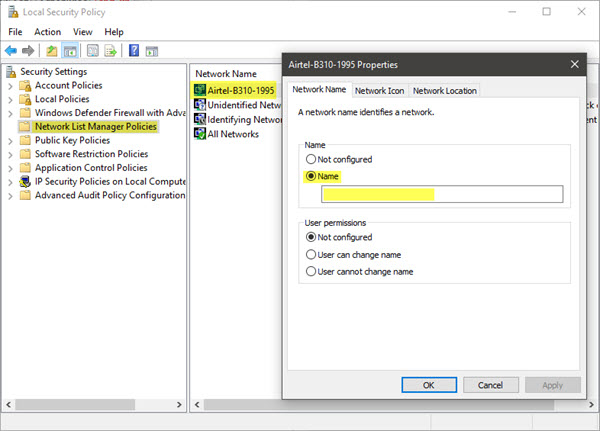Open the Action menu
Image resolution: width=600 pixels, height=431 pixels.
[x=47, y=32]
